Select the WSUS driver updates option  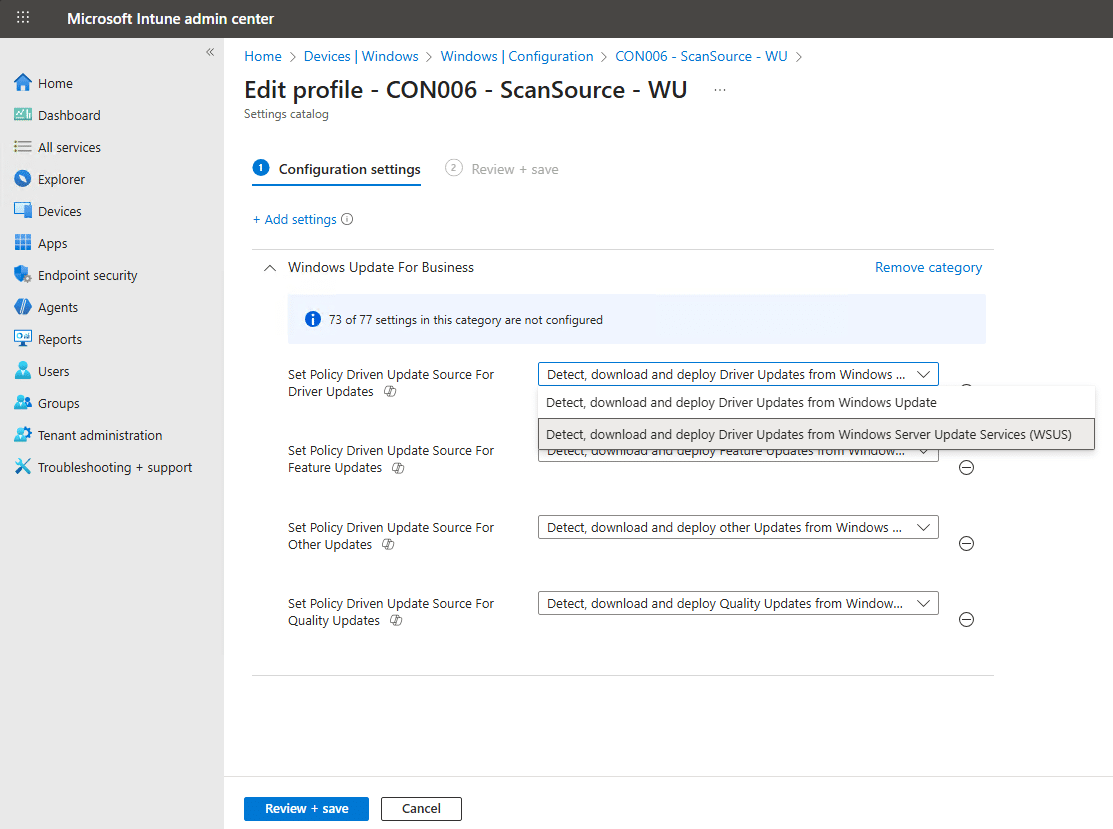coord(808,434)
